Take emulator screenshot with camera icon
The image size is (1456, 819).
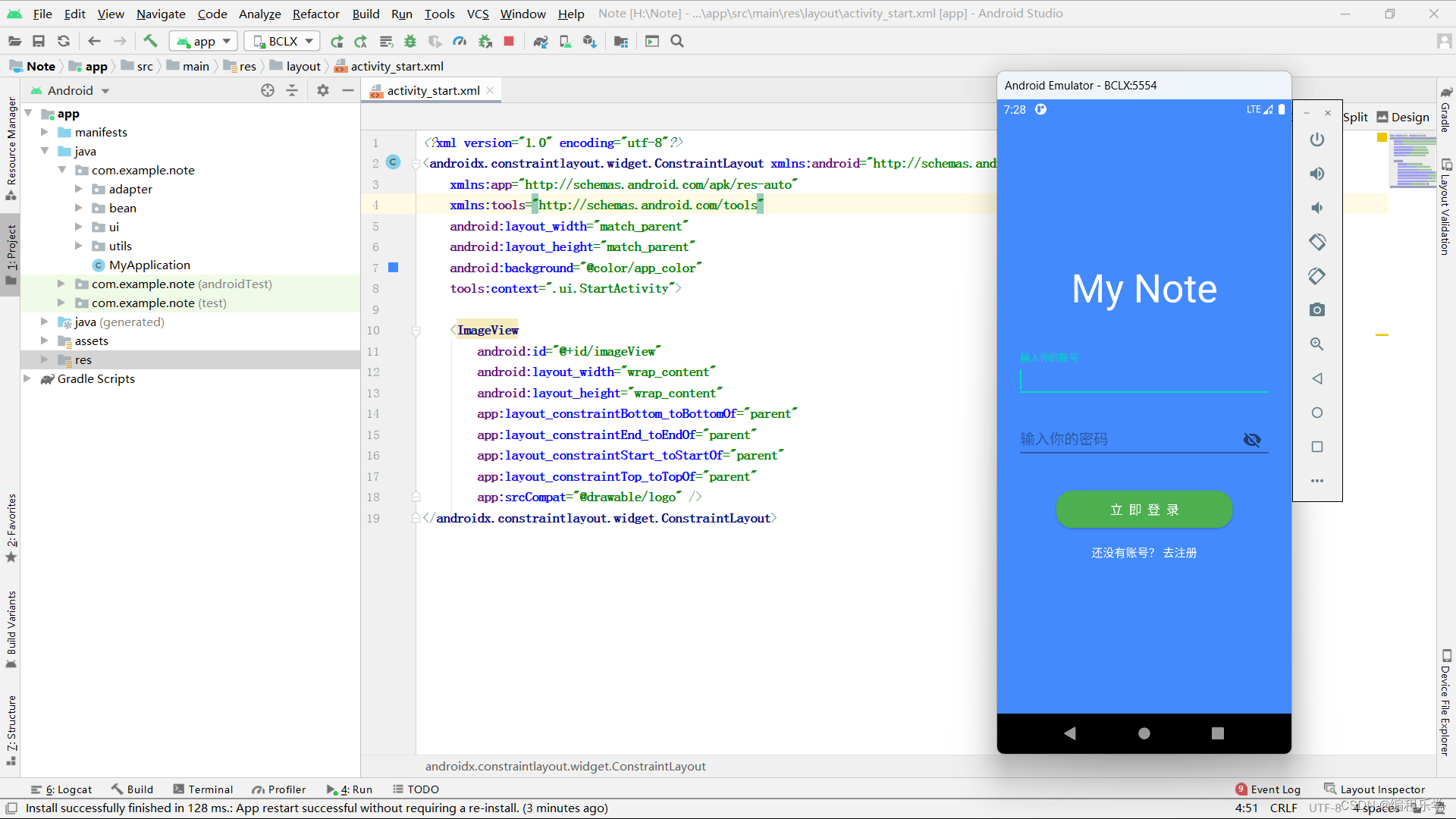[x=1317, y=309]
